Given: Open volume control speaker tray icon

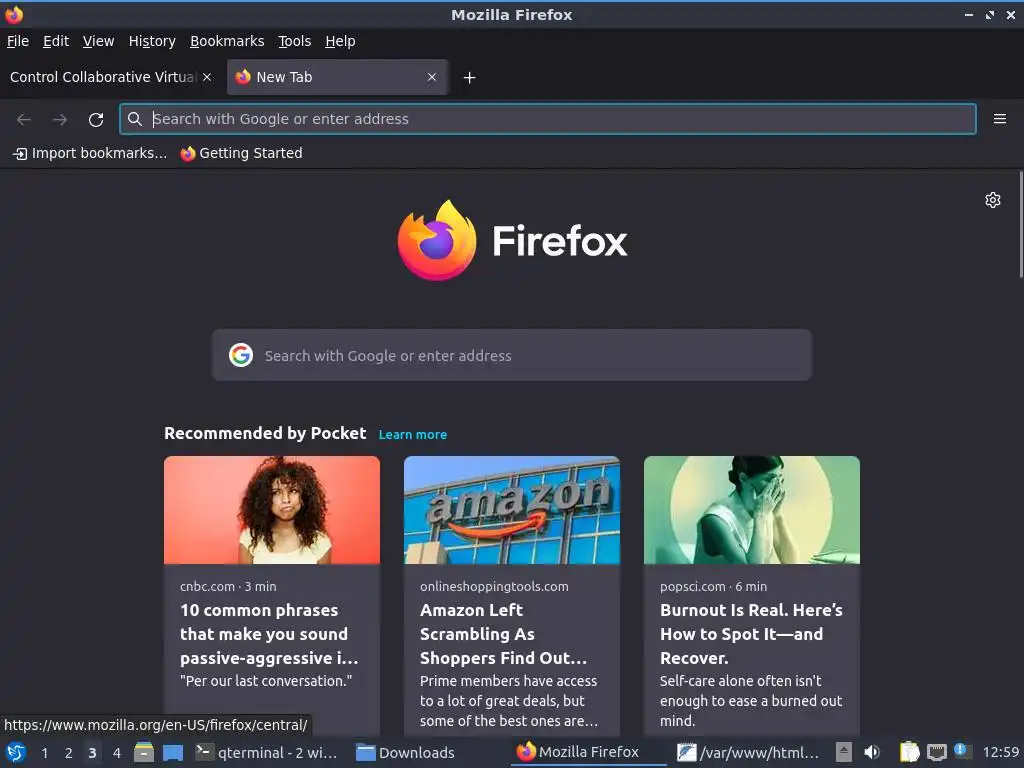Looking at the screenshot, I should point(872,752).
